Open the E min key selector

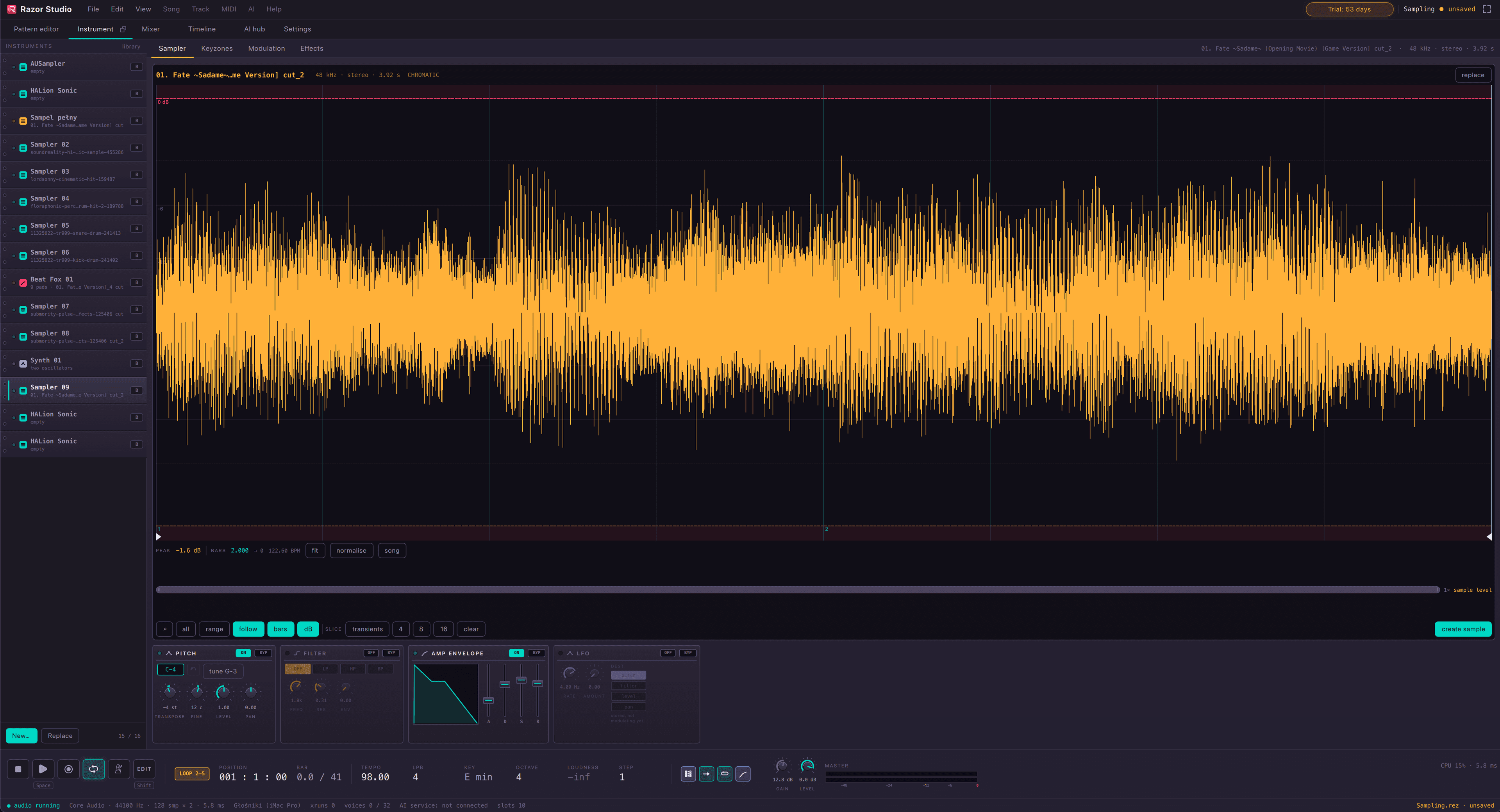pos(478,777)
